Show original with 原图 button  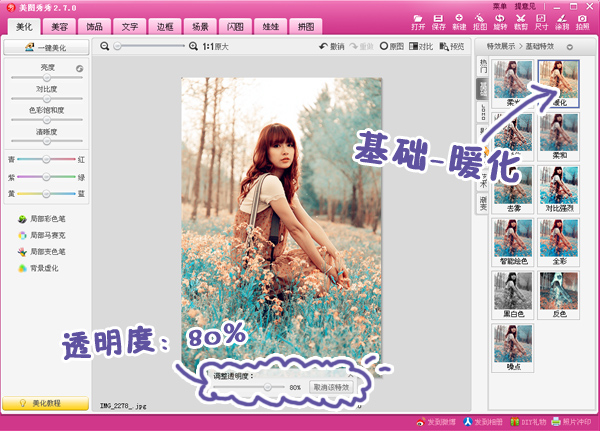click(x=392, y=46)
